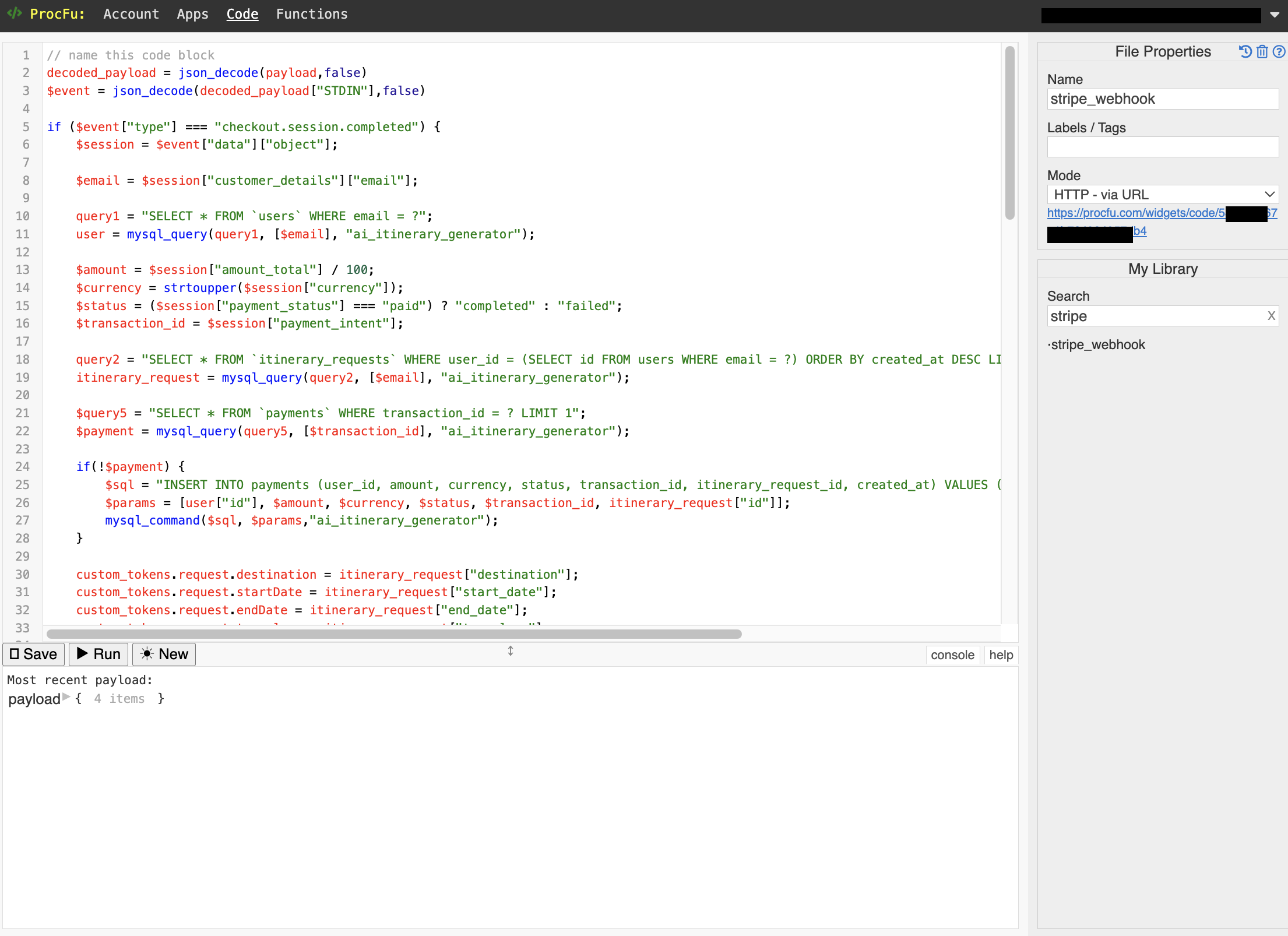Click the black redacted bar in the top header
Viewport: 1288px width, 936px height.
(1151, 16)
